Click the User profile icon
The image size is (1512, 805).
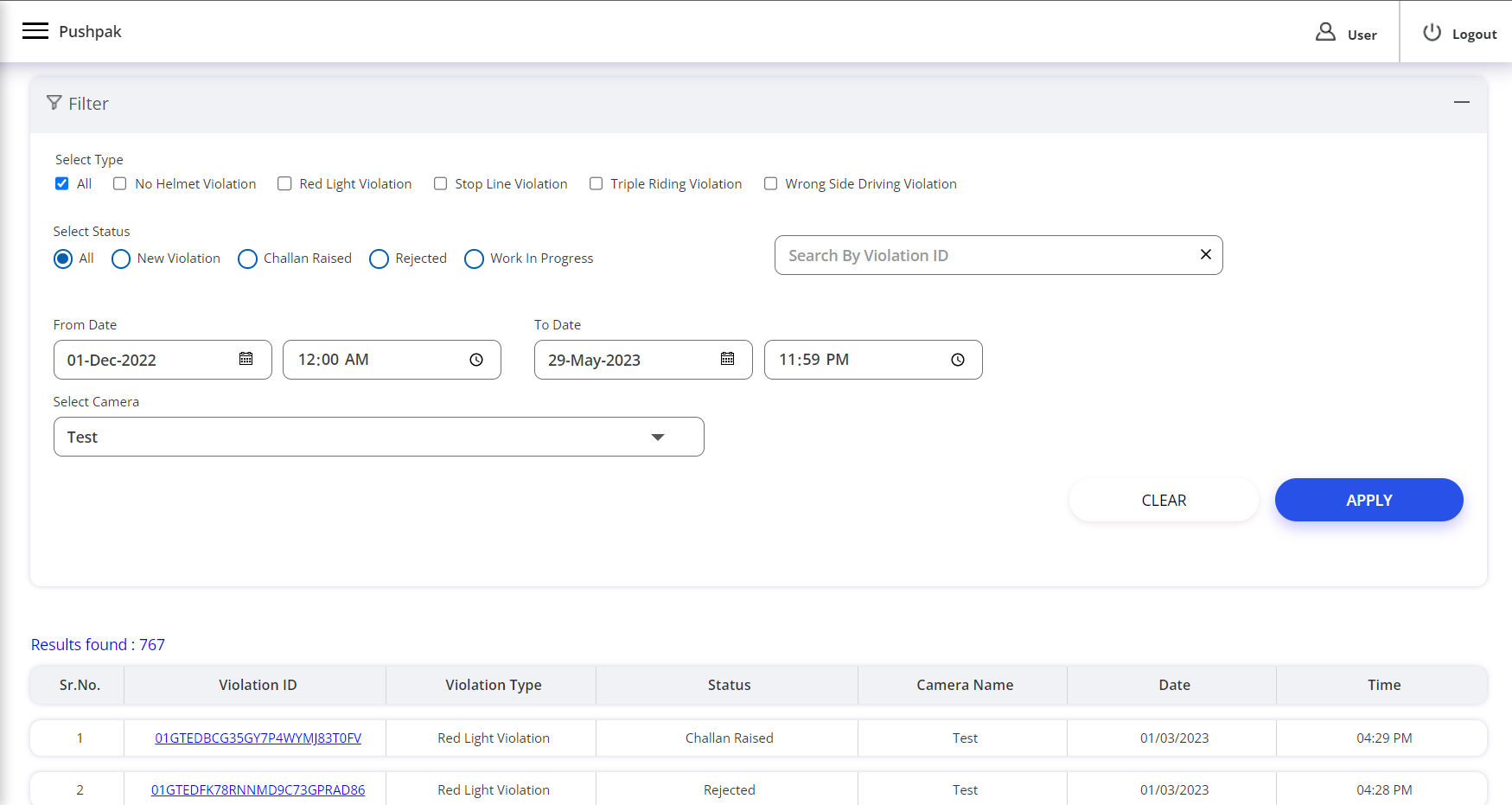click(1325, 33)
